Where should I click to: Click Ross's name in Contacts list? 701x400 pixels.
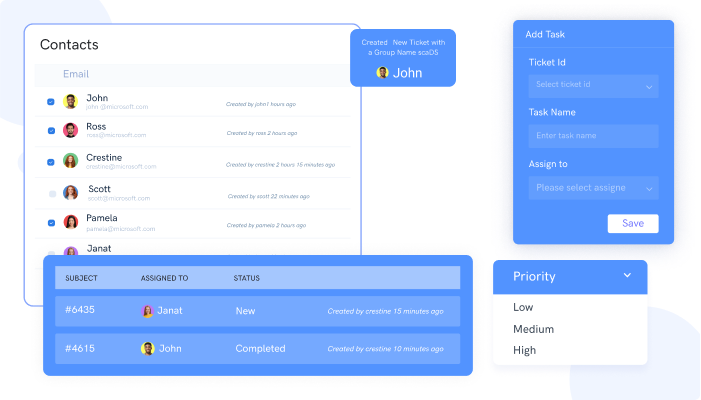tap(96, 126)
